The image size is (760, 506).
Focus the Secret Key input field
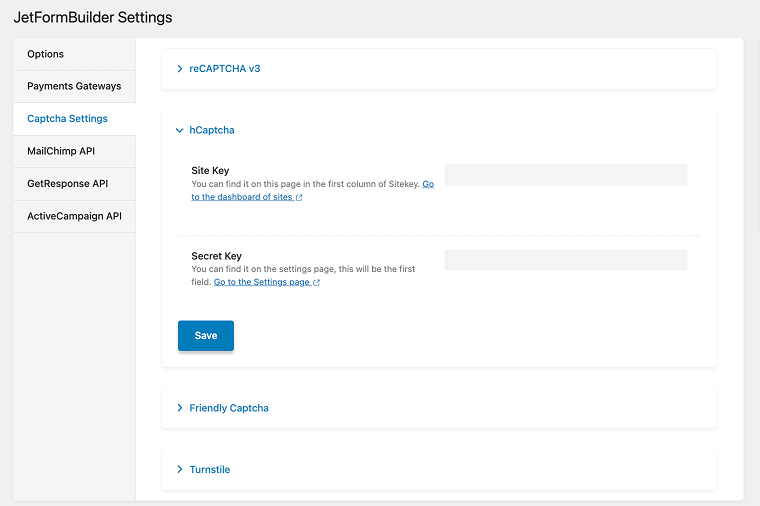click(566, 260)
